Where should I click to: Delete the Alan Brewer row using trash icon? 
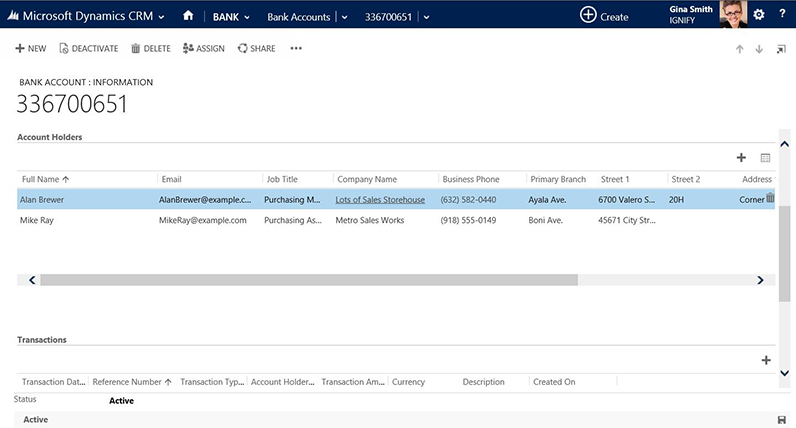(x=770, y=199)
